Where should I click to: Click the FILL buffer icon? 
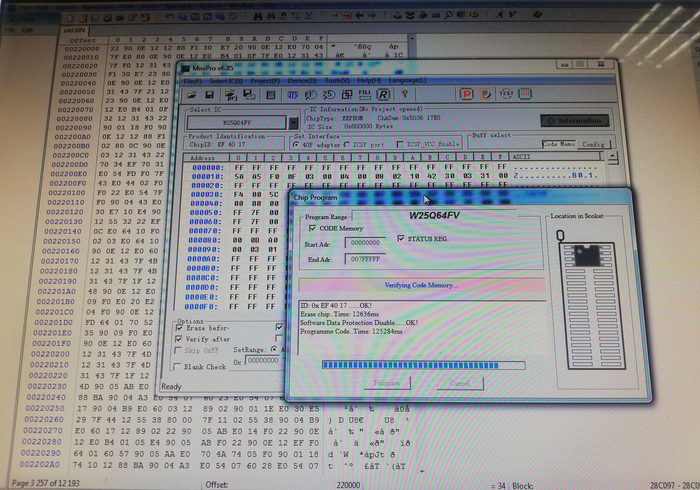click(x=365, y=94)
